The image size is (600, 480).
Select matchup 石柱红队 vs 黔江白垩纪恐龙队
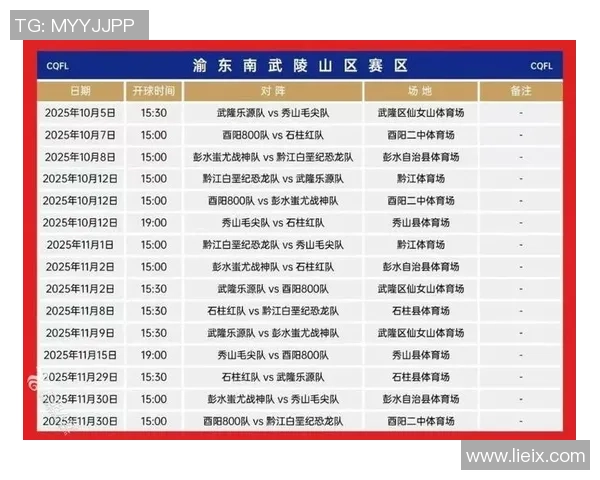pyautogui.click(x=273, y=311)
